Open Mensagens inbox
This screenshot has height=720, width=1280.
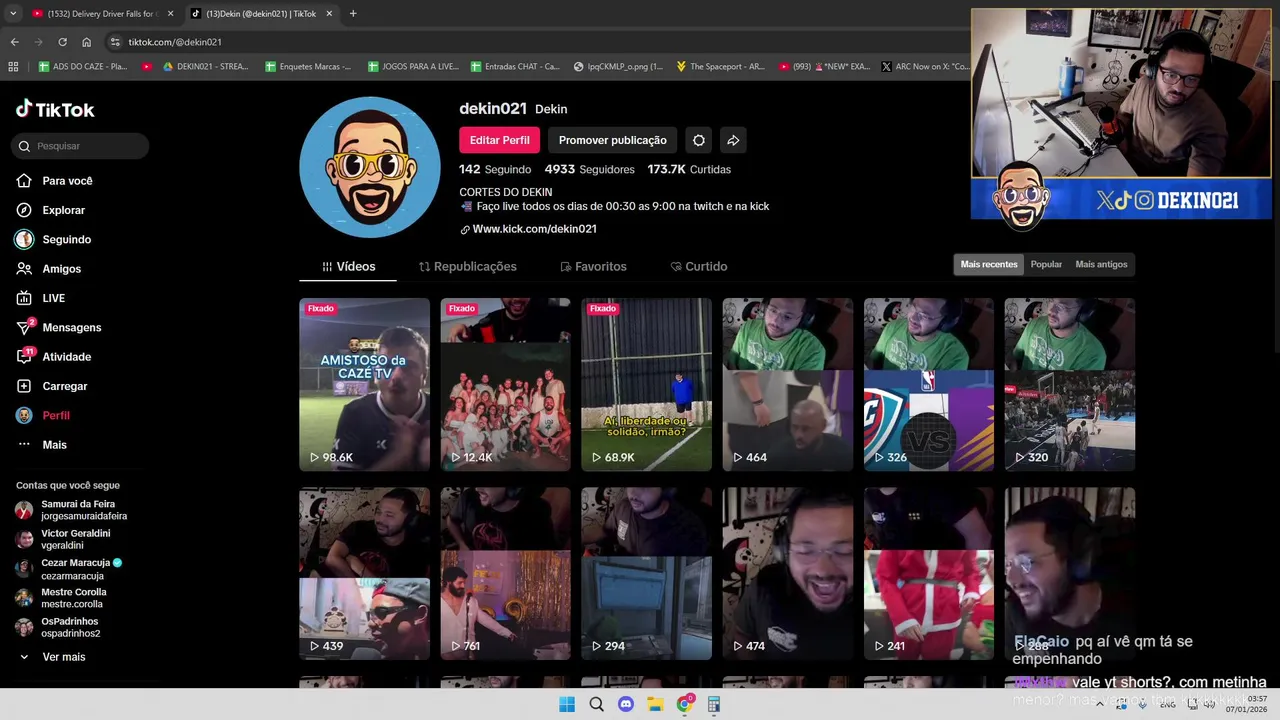(59, 327)
